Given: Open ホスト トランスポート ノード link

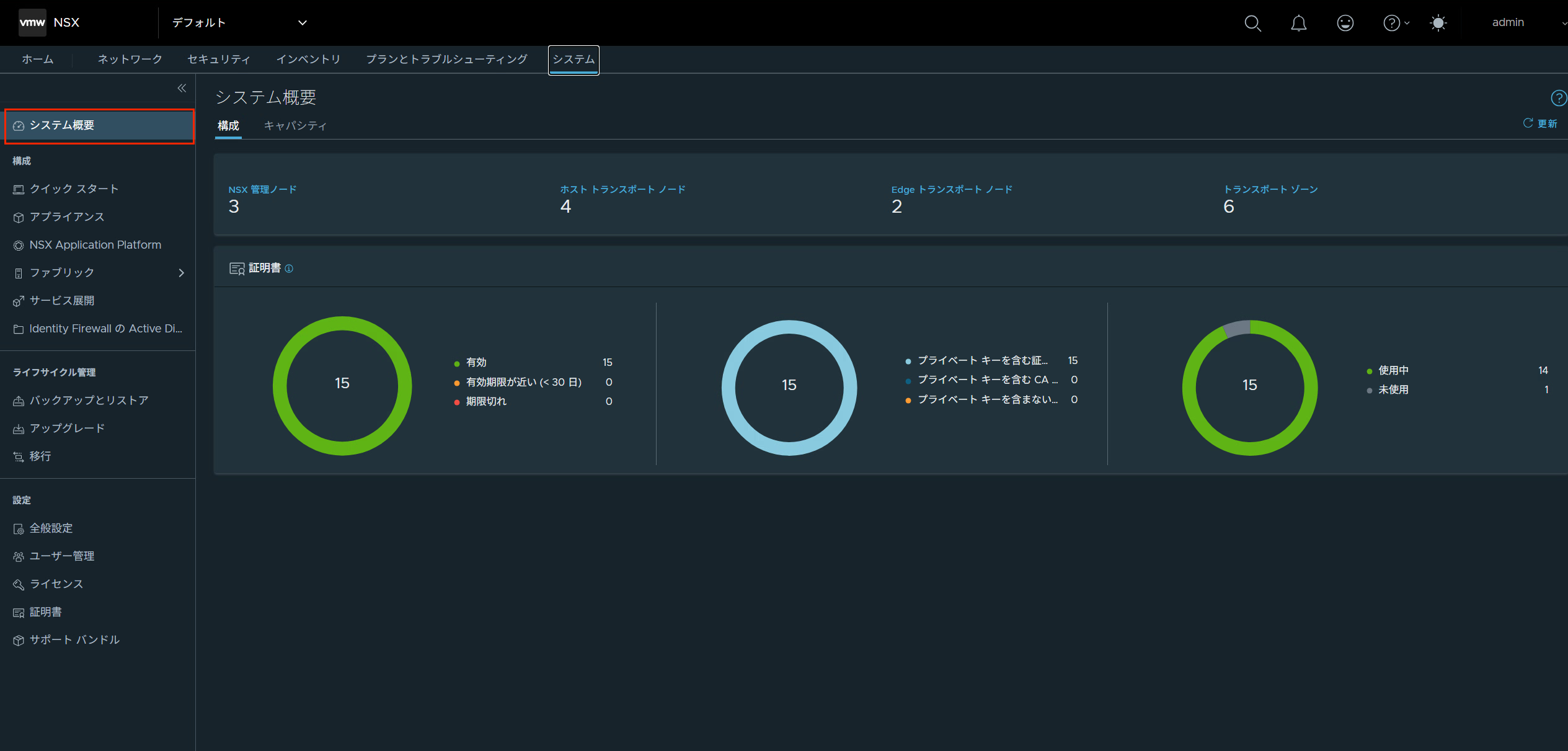Looking at the screenshot, I should pyautogui.click(x=622, y=189).
